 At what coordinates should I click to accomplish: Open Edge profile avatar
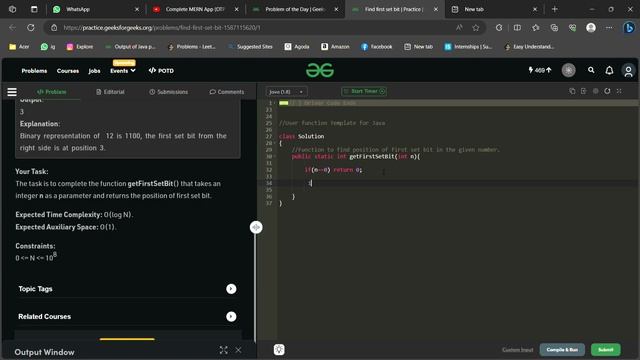click(x=591, y=27)
